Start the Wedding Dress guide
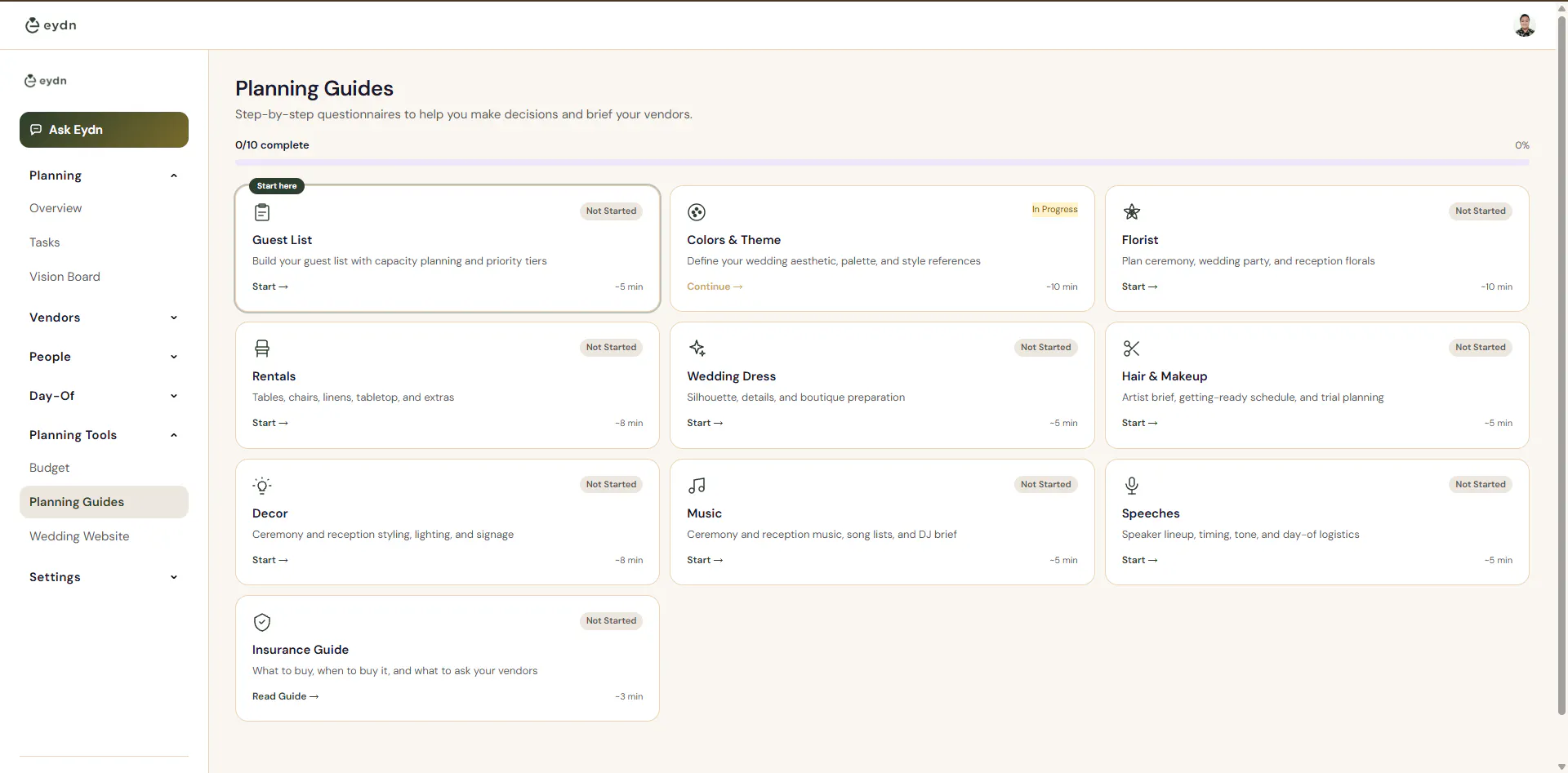Screen dimensions: 1568x773 705,423
